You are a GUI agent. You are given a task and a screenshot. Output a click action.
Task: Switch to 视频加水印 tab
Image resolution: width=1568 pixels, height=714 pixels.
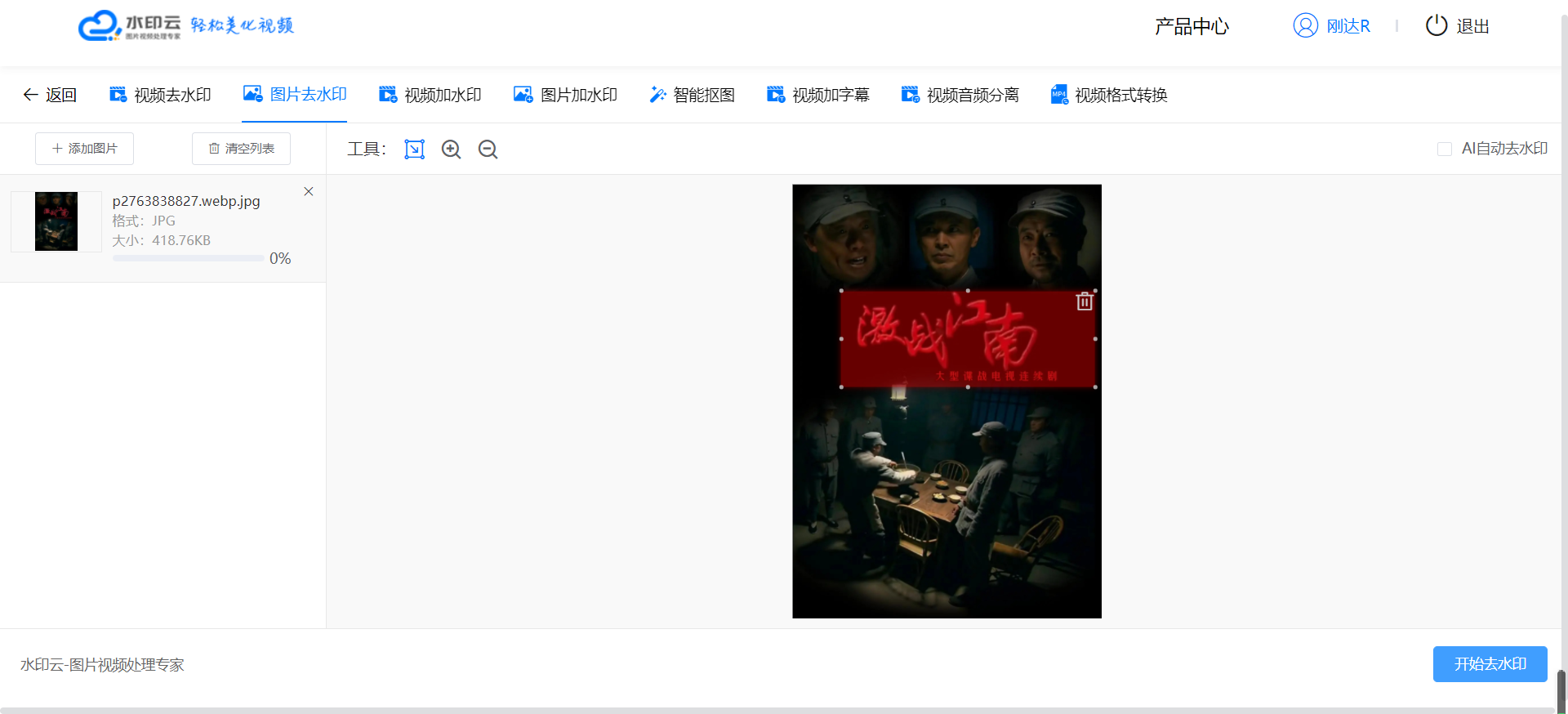430,95
